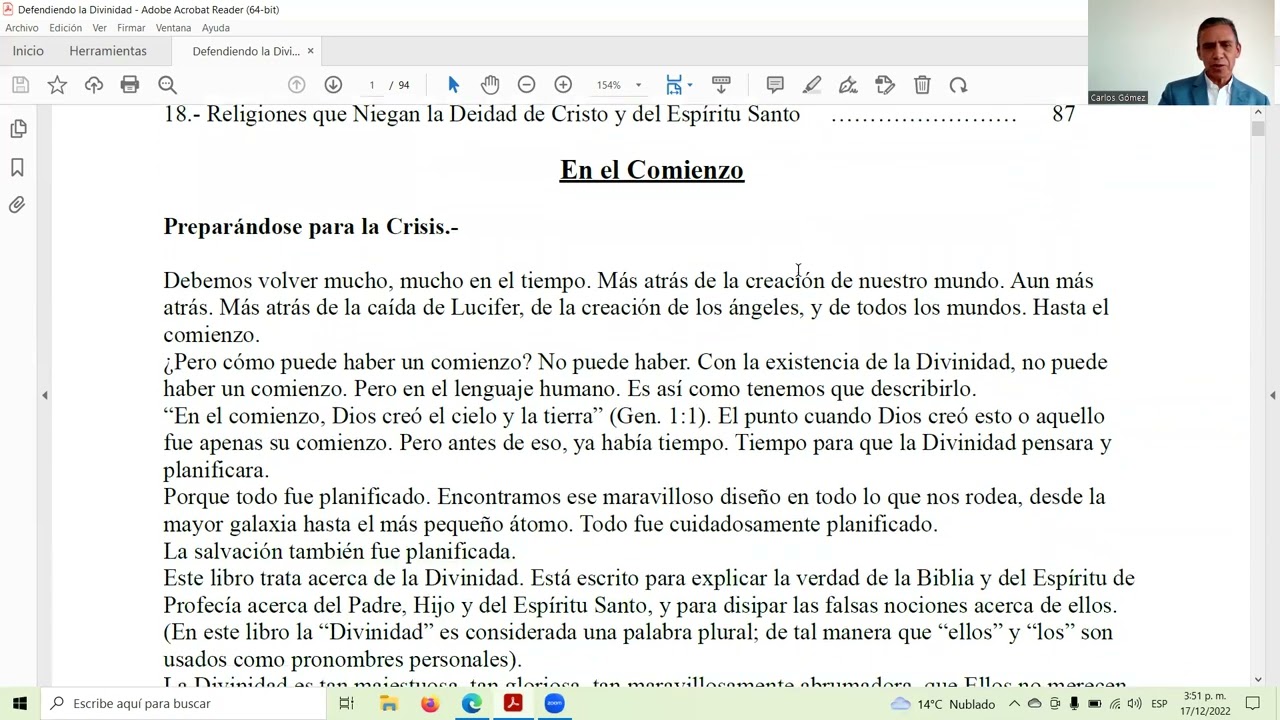Click the fit page width icon

tap(674, 85)
